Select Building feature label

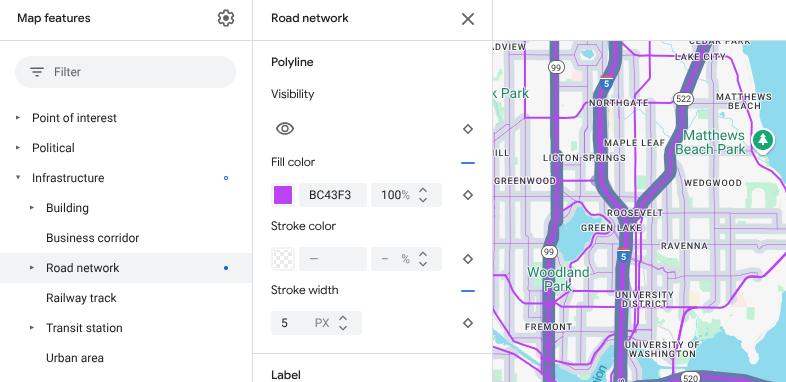[67, 208]
